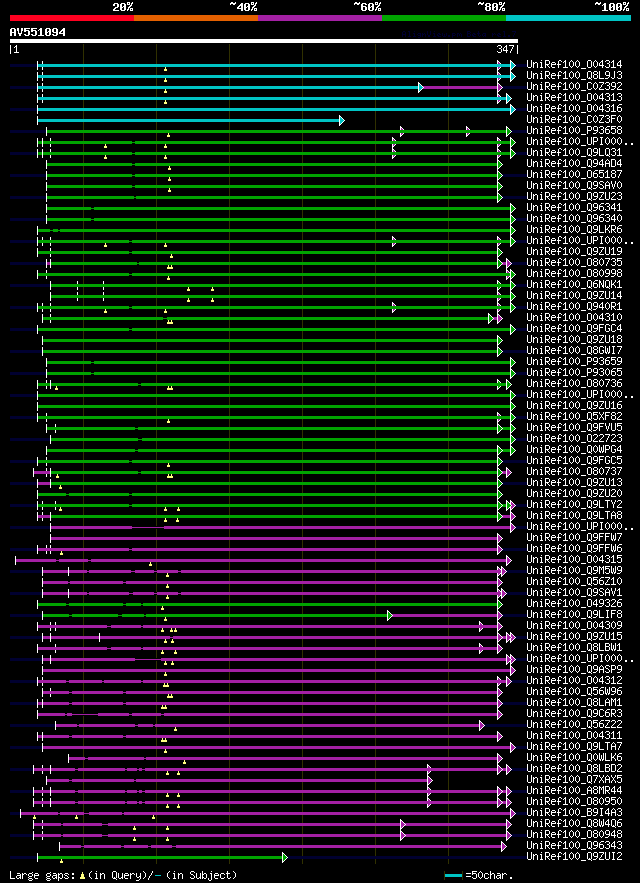Click the yellow gap marker under the Q0WLK6 bar
Screen dimensions: 640x883
(x=184, y=762)
